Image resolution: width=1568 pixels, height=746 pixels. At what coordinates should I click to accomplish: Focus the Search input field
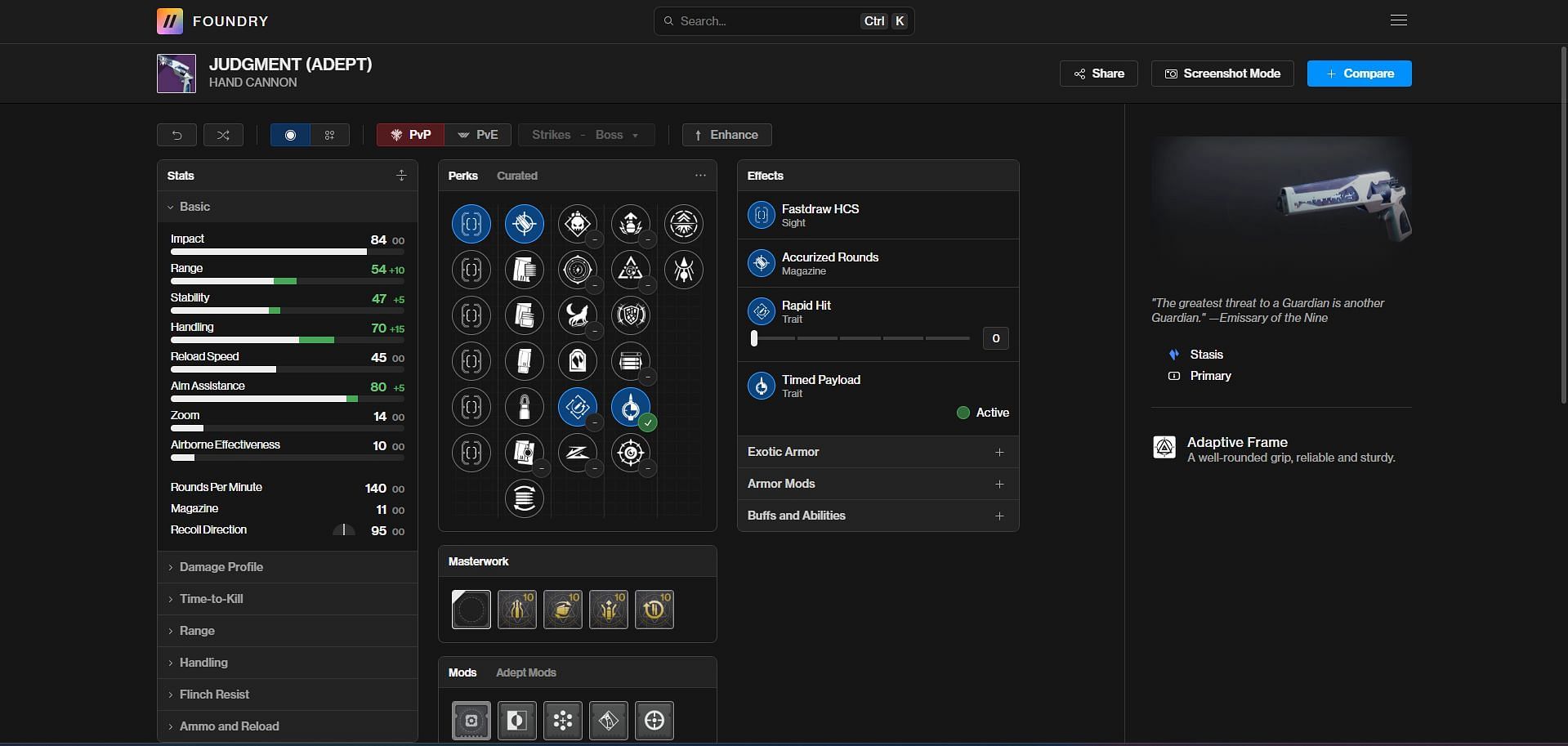pyautogui.click(x=784, y=21)
